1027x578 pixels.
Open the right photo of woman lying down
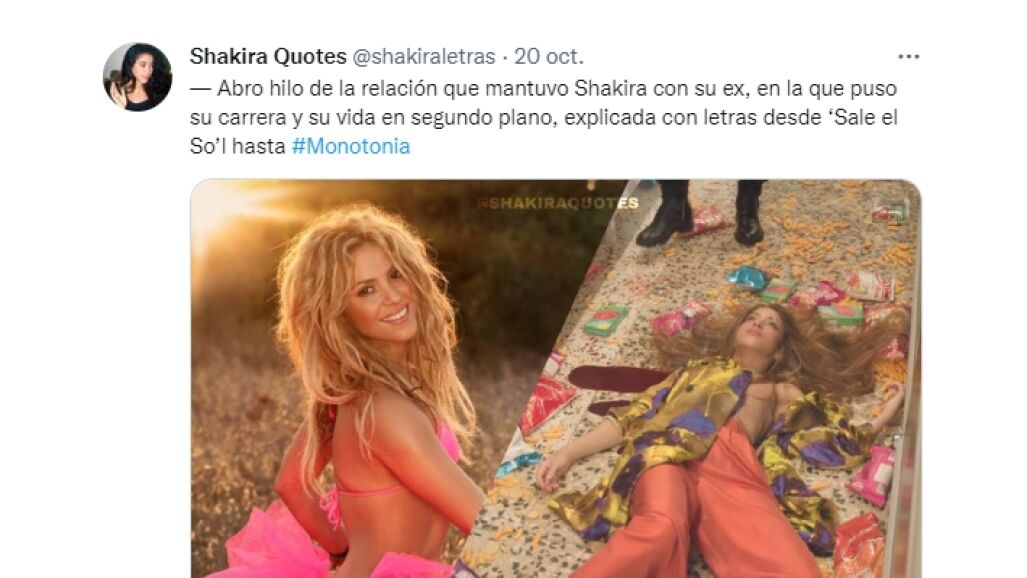720,379
